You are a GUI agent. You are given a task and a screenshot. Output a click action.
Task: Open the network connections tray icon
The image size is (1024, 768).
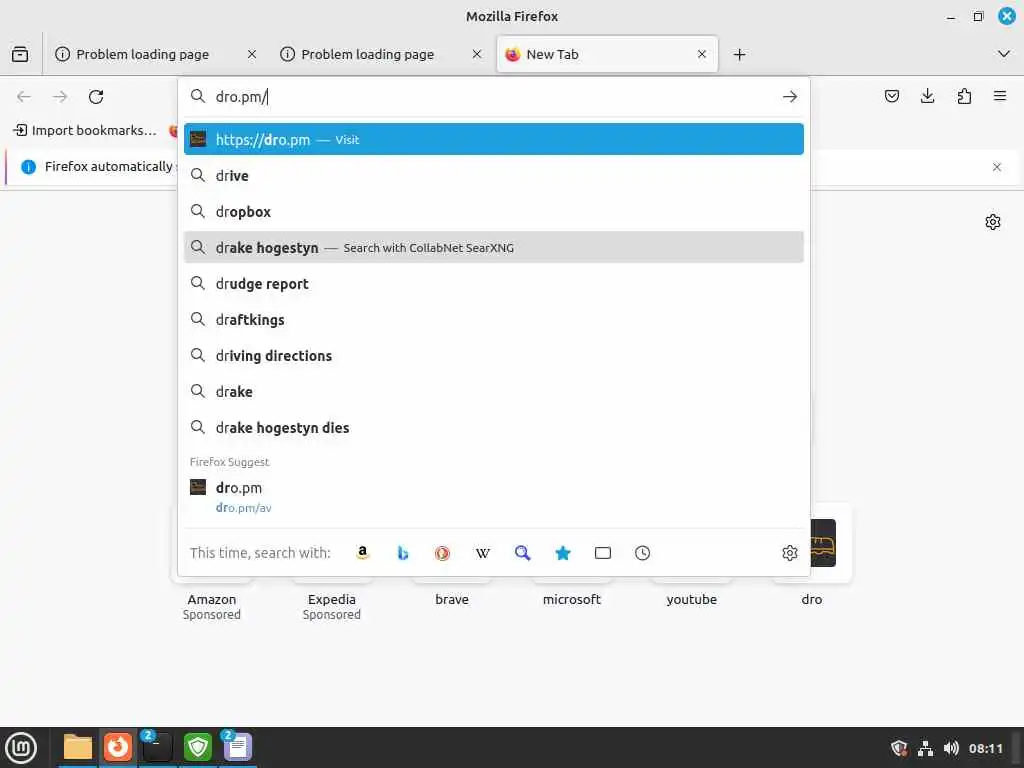pos(925,748)
